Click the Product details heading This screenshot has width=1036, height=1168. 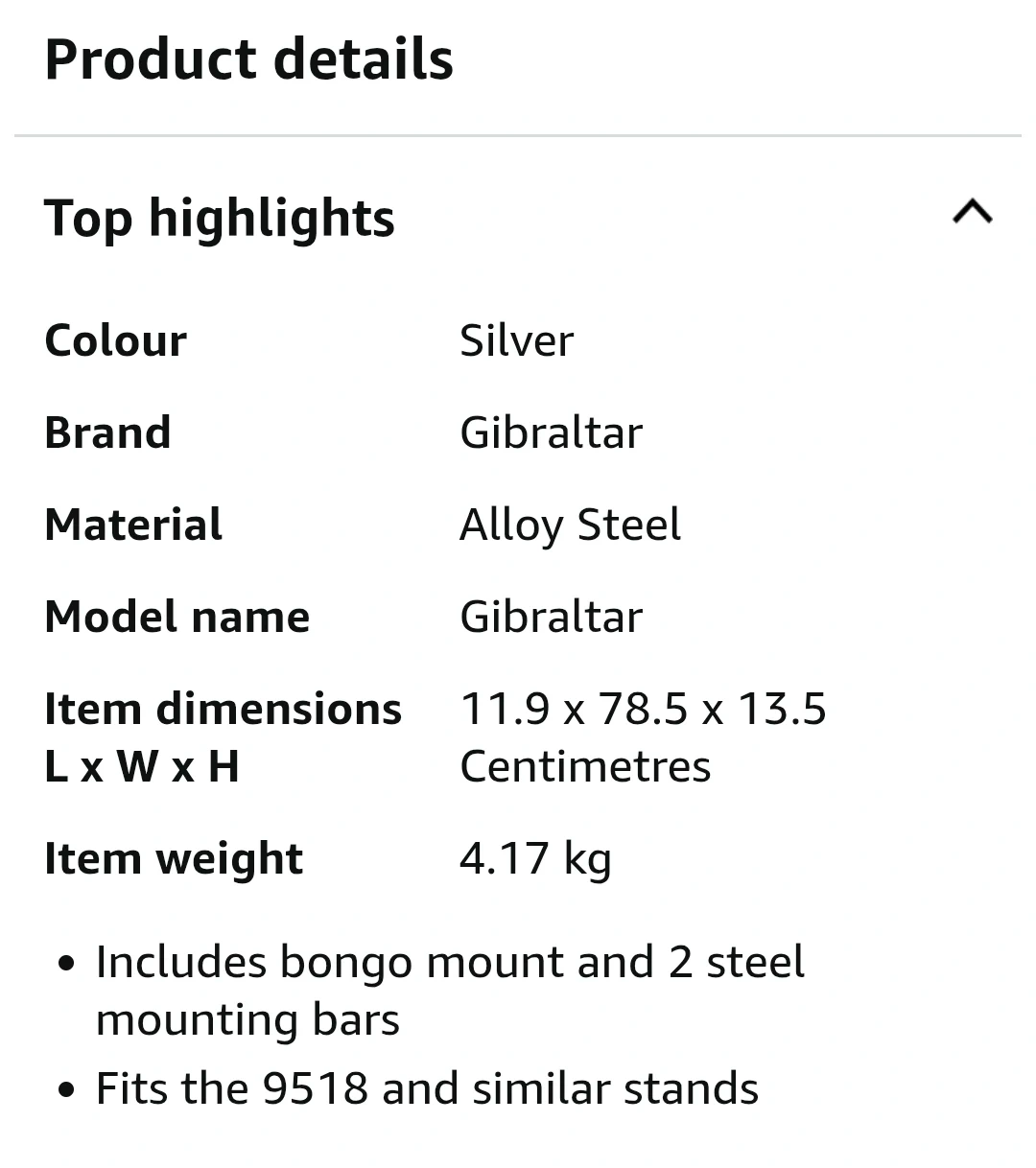click(248, 59)
